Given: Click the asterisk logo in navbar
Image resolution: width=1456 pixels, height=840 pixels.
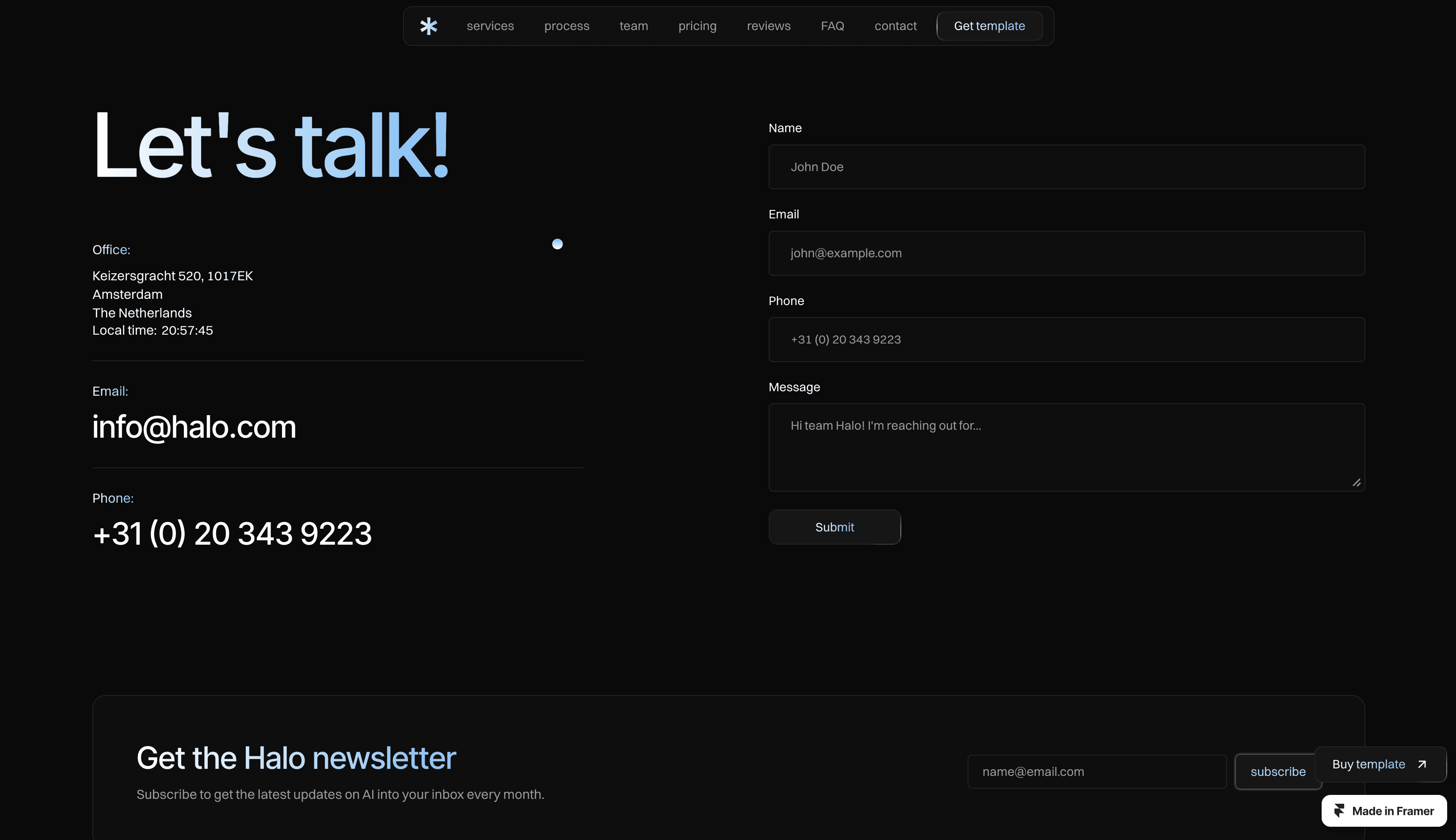Looking at the screenshot, I should click(x=428, y=26).
